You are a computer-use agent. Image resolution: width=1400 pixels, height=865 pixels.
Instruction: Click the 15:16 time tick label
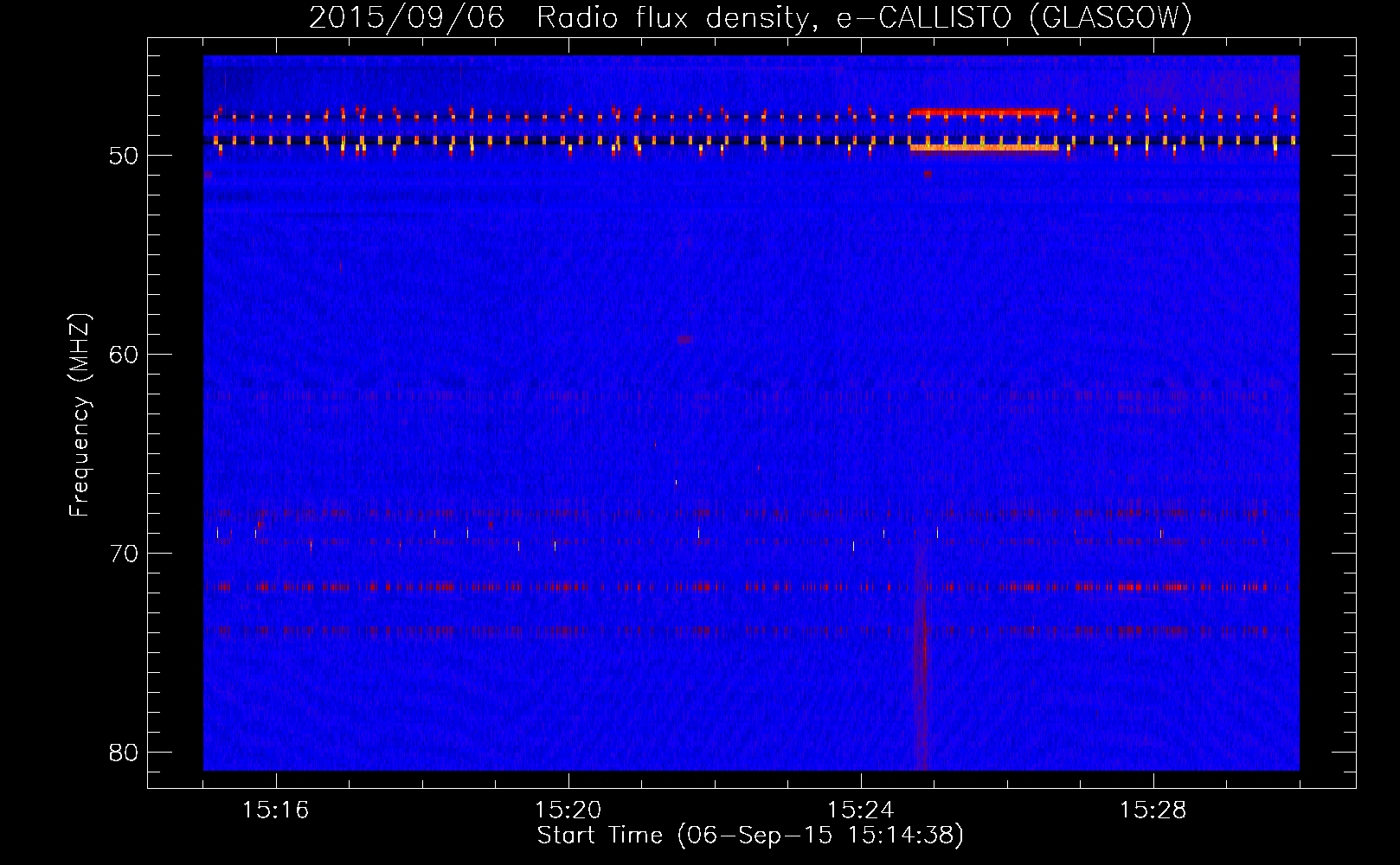click(275, 811)
